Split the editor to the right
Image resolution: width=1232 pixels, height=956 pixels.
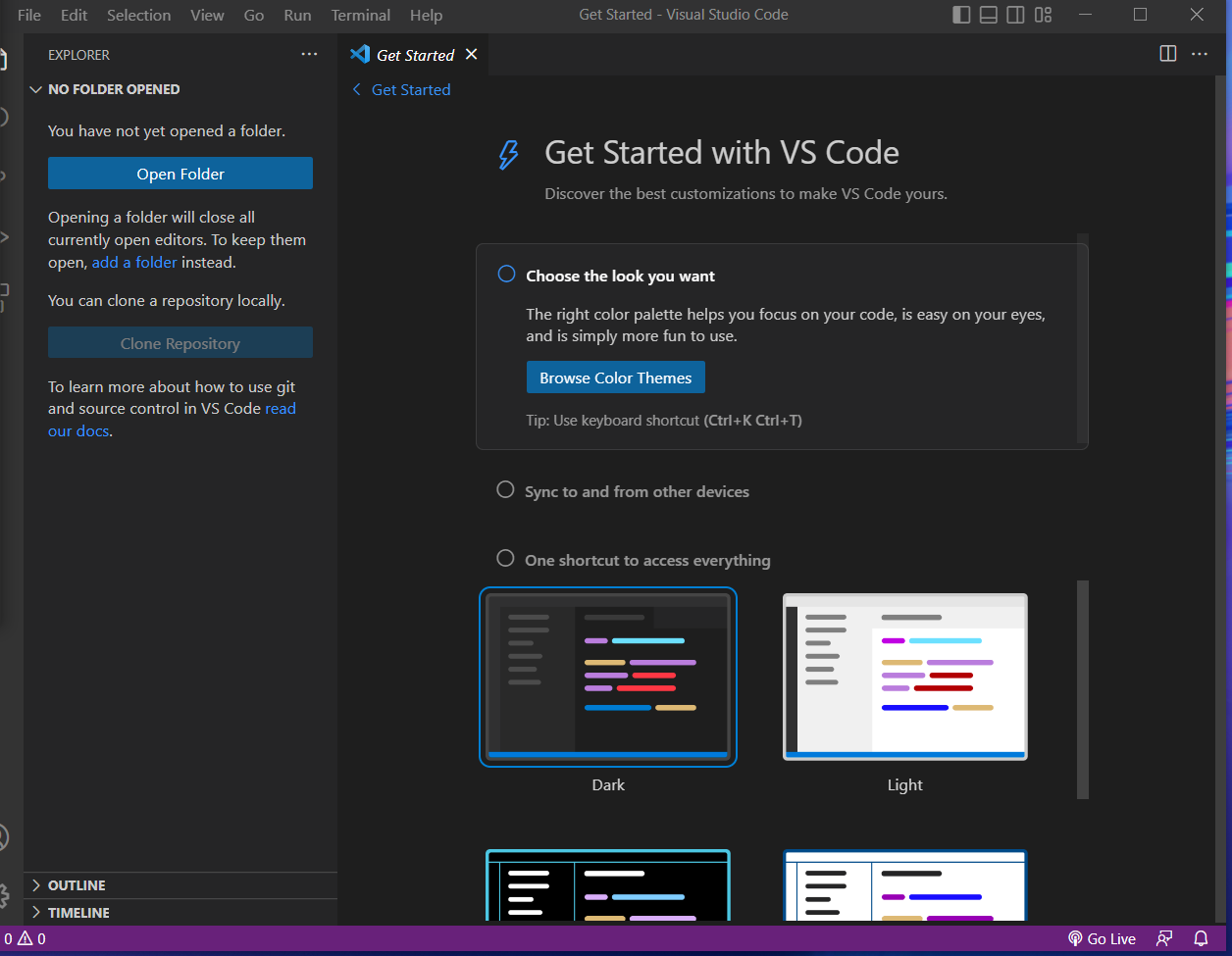[1168, 54]
